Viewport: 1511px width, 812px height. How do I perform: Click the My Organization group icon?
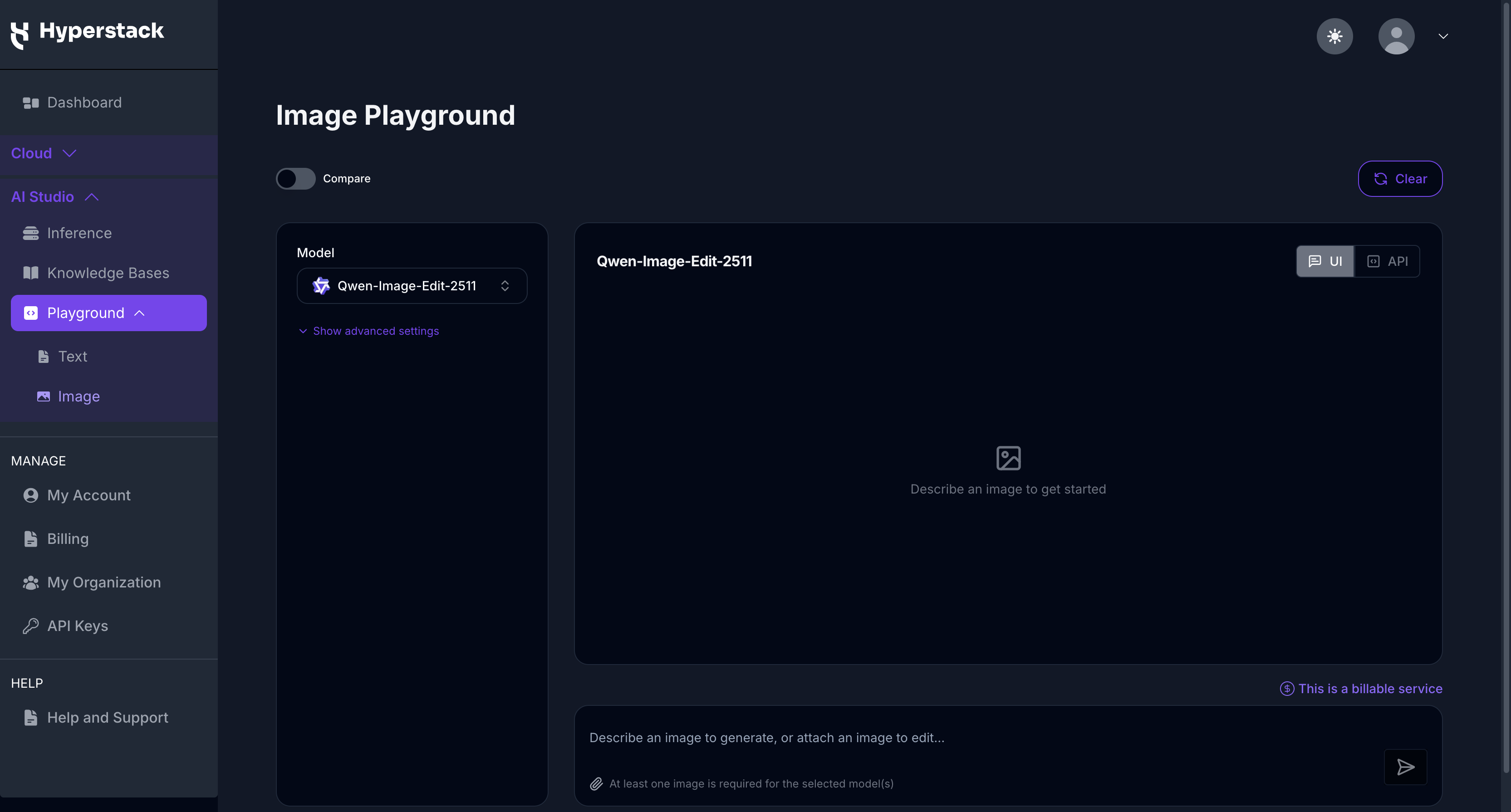[30, 582]
